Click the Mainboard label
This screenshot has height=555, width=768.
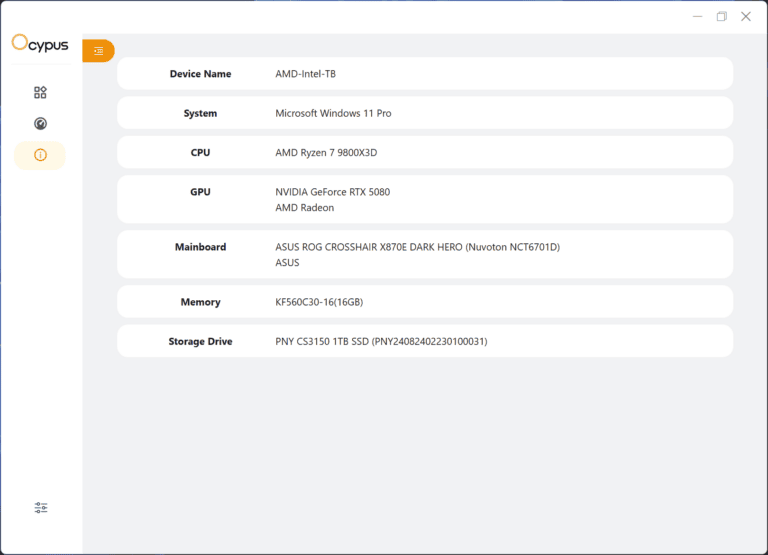tap(200, 247)
